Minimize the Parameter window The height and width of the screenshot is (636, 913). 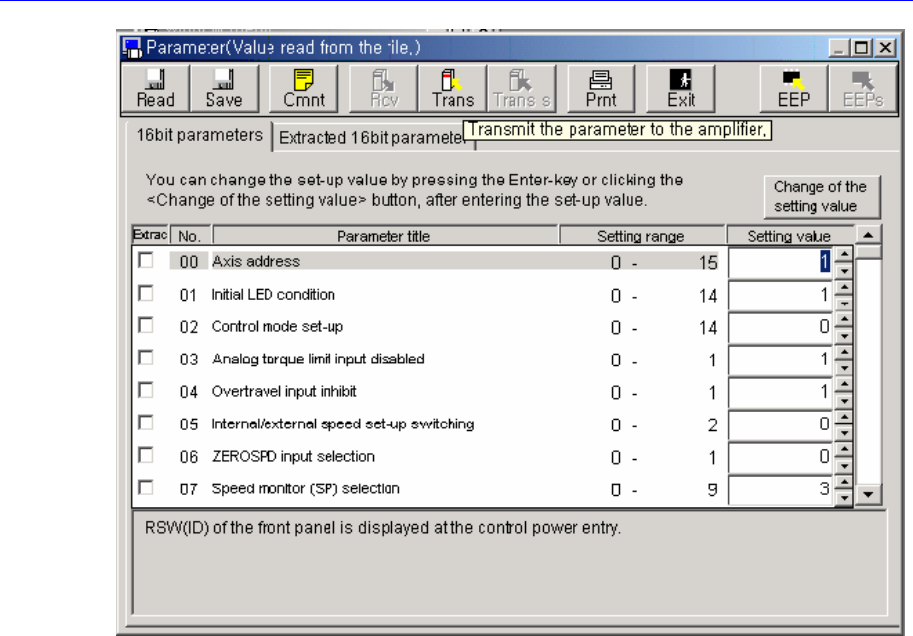click(839, 47)
